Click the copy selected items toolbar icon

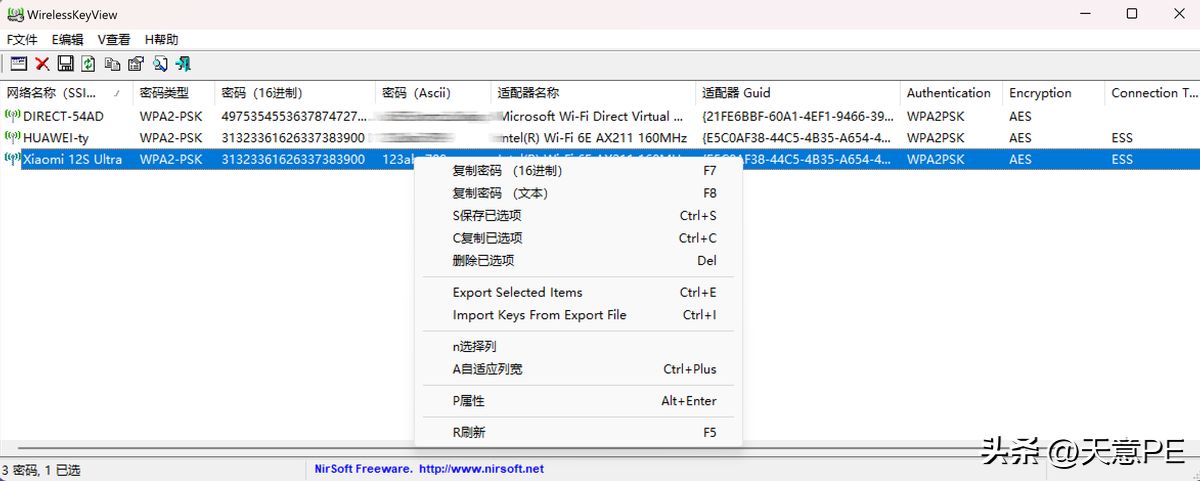point(112,64)
